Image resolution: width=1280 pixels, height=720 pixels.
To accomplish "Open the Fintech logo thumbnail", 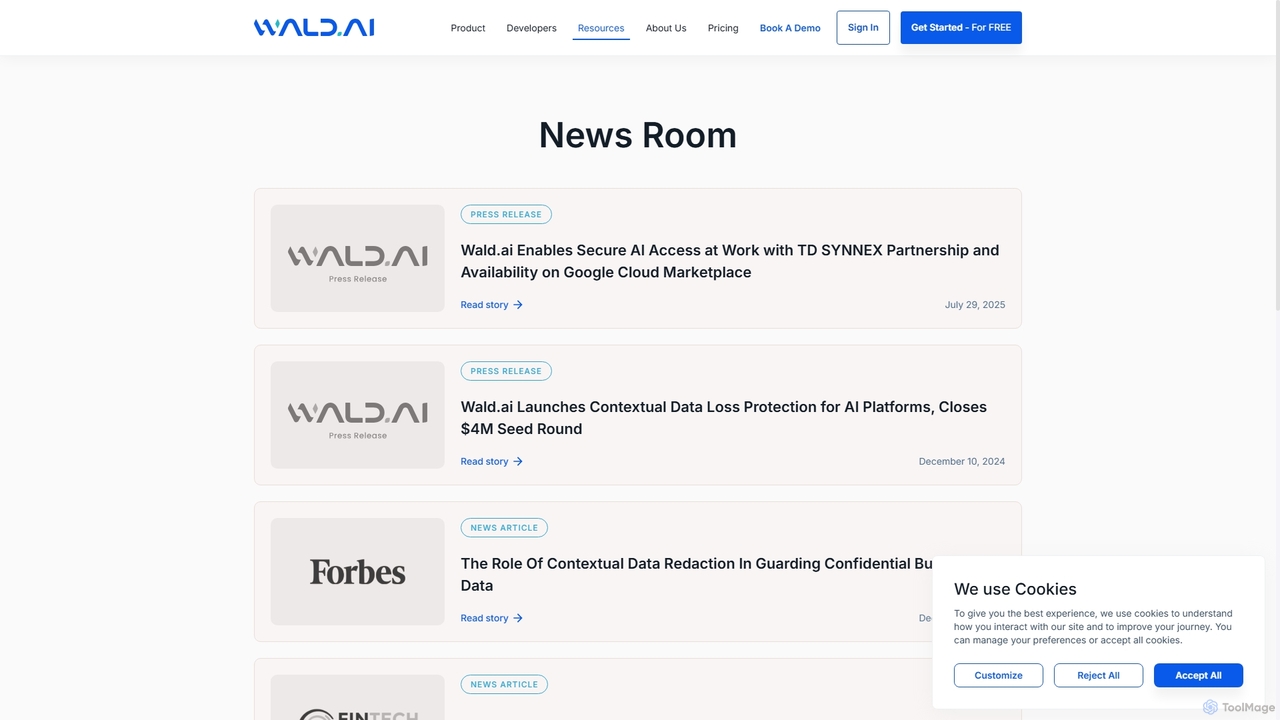I will point(358,698).
